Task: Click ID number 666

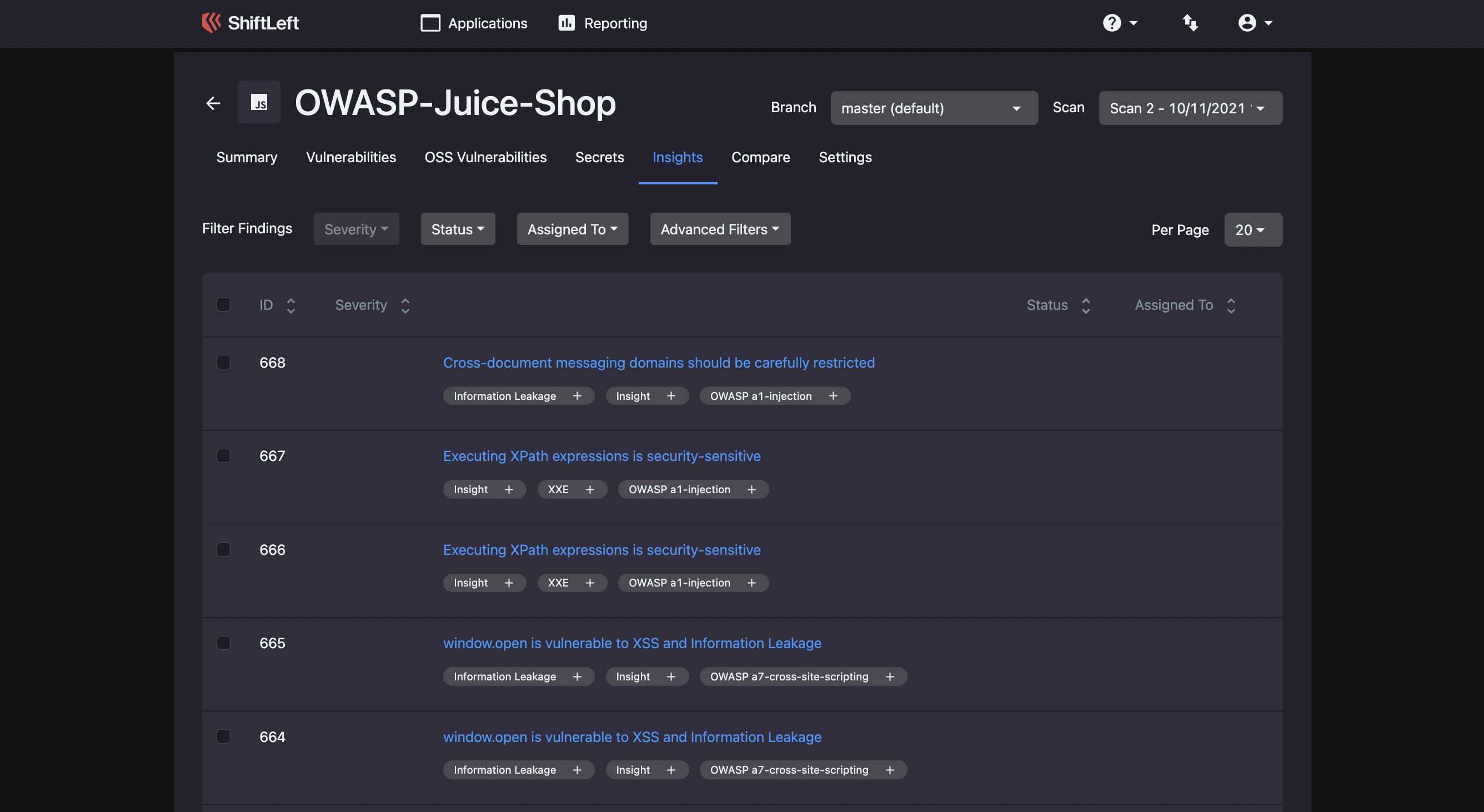Action: click(272, 550)
